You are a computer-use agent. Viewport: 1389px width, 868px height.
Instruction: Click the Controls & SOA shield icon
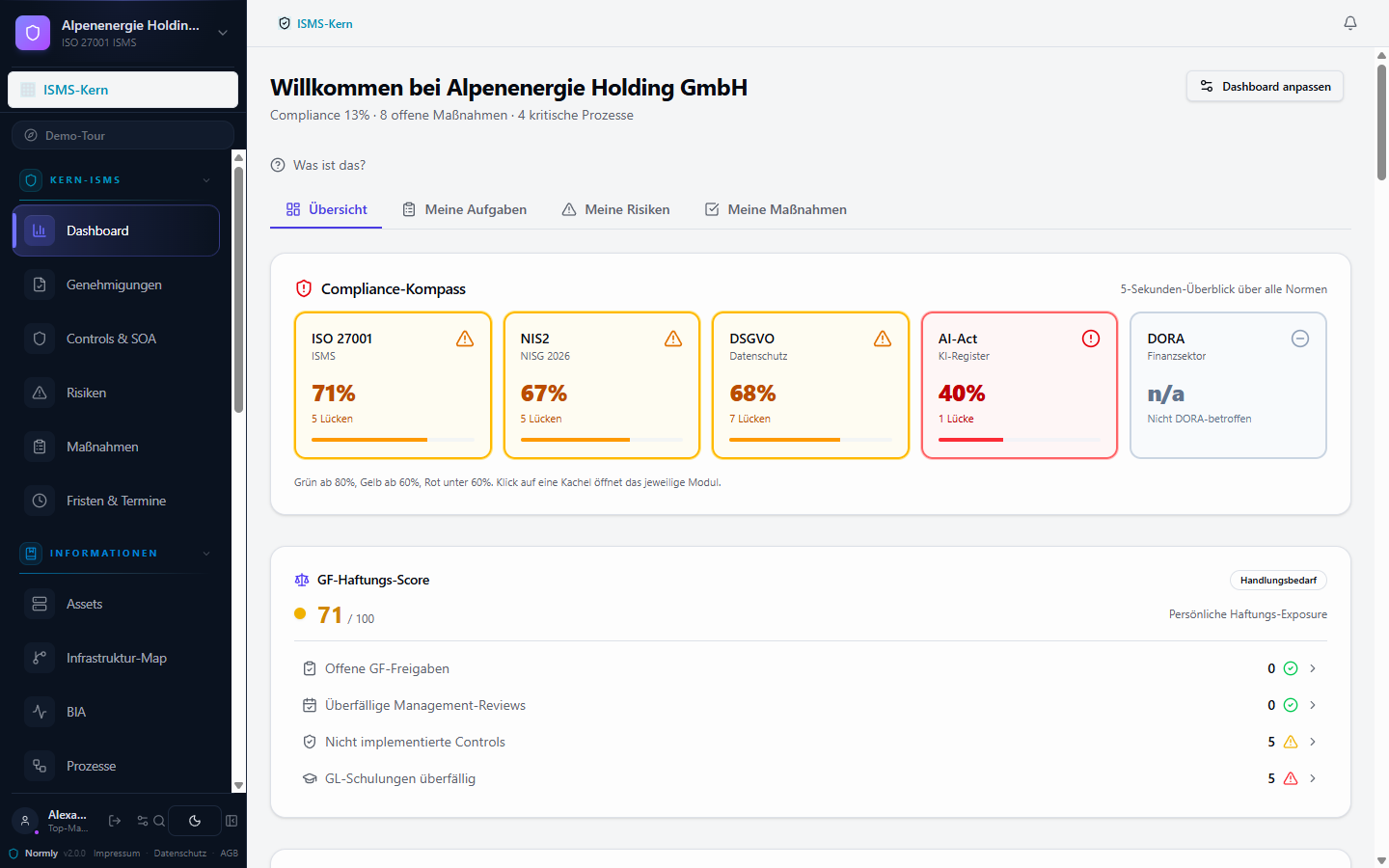coord(40,339)
